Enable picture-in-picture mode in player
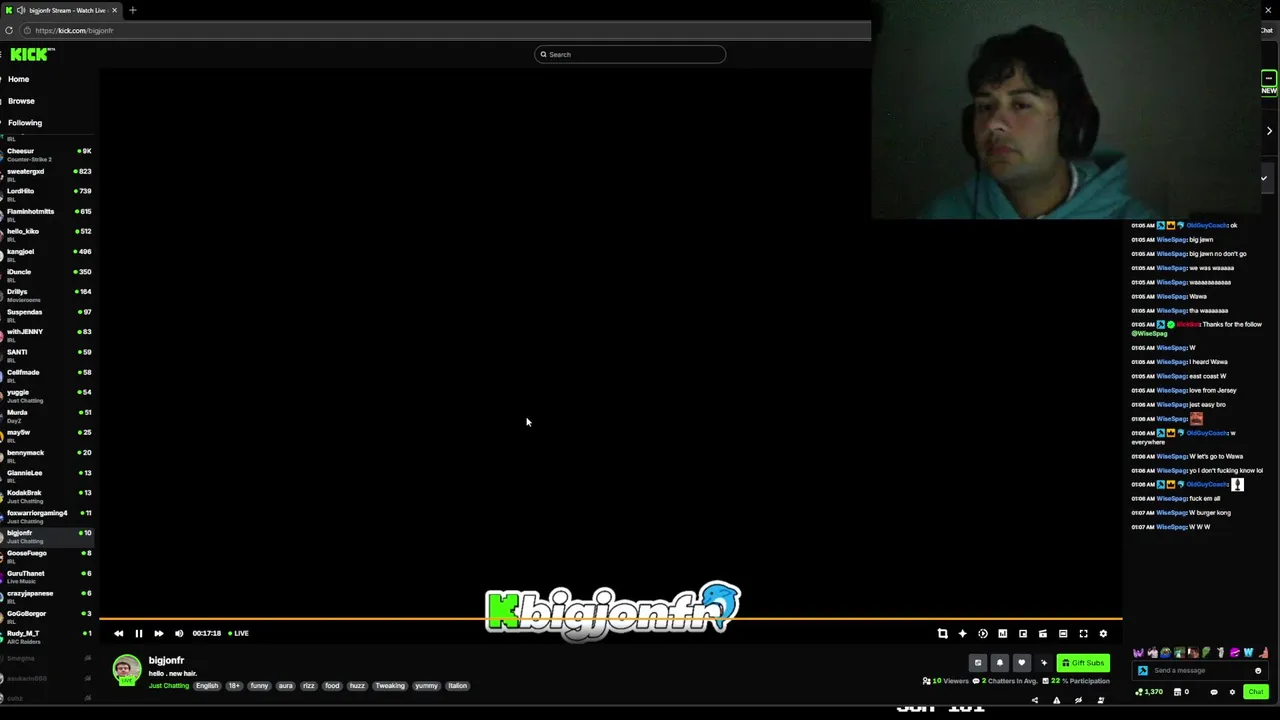This screenshot has width=1280, height=720. (x=1023, y=633)
